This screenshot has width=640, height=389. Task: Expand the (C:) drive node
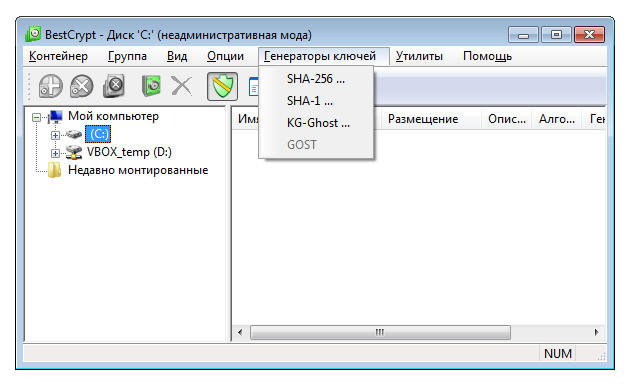(55, 135)
